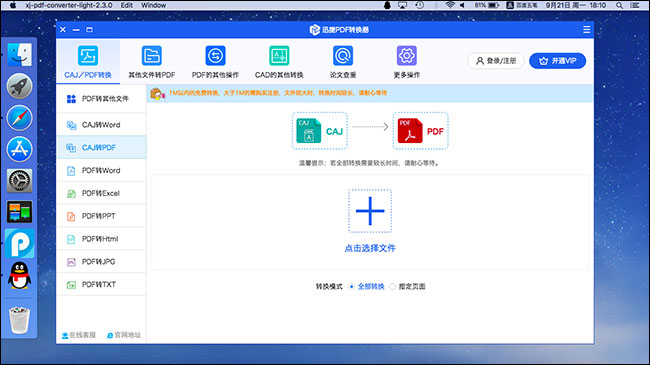The width and height of the screenshot is (650, 365).
Task: Select PDF转Word in sidebar
Action: click(101, 170)
